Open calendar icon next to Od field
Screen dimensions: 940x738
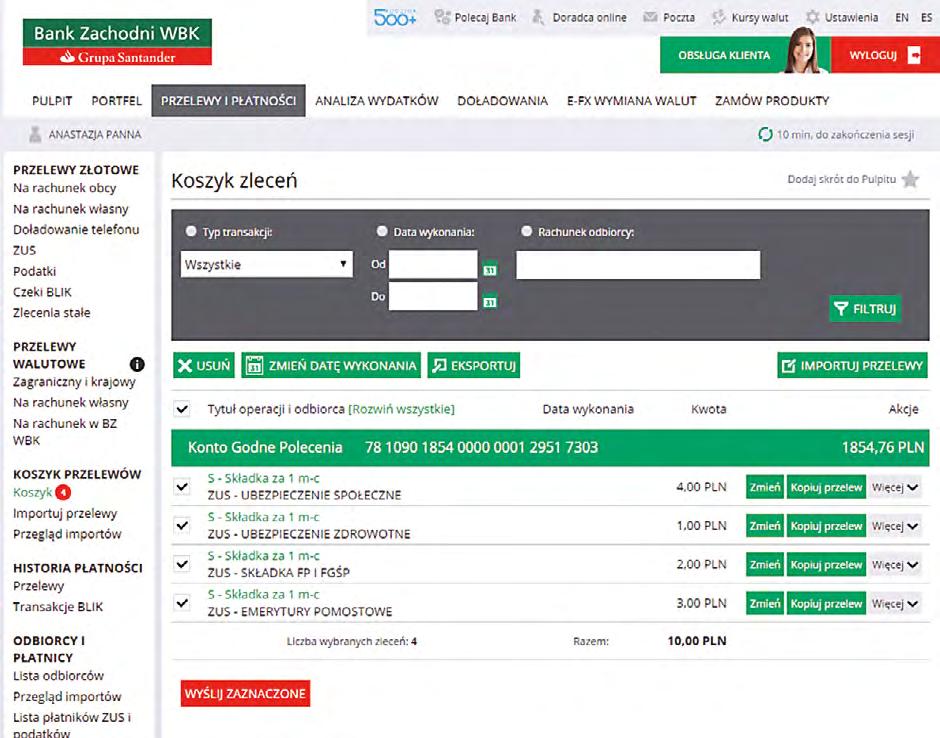click(490, 270)
